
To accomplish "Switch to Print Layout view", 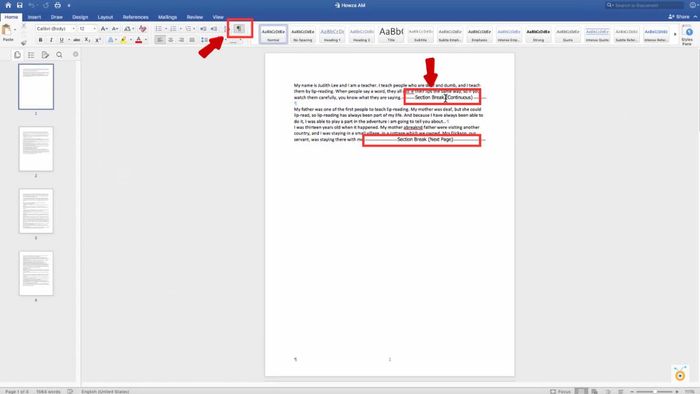I will [x=581, y=391].
